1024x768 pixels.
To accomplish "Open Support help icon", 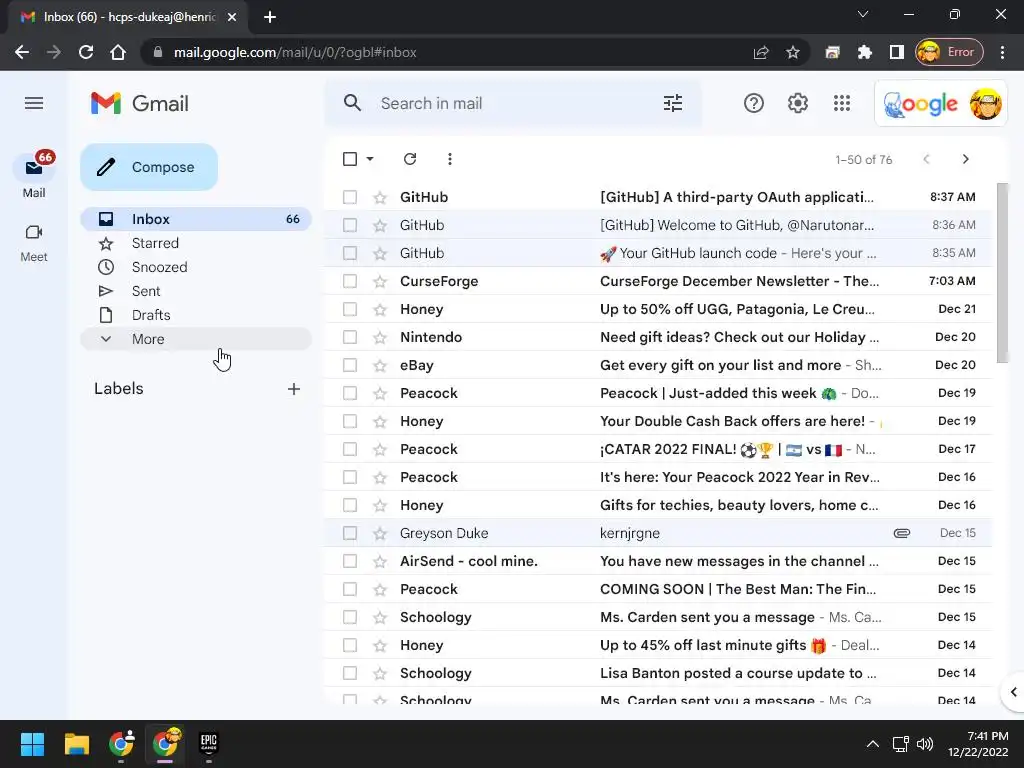I will click(x=754, y=103).
